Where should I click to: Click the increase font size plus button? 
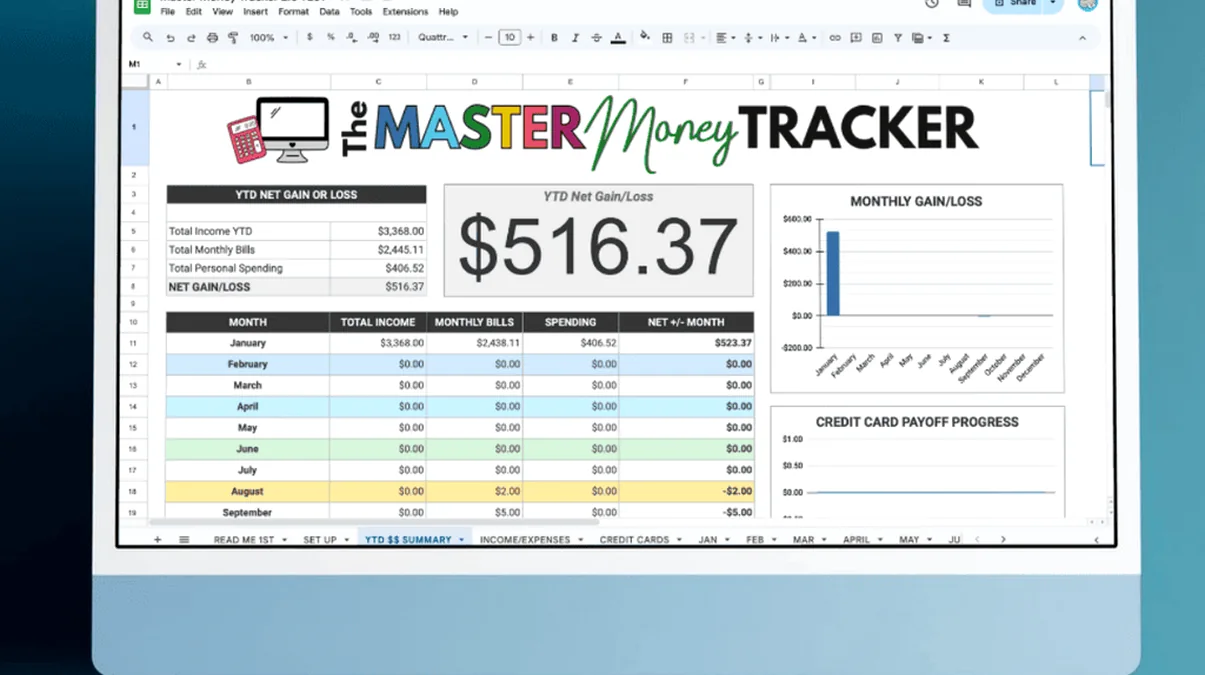(x=530, y=38)
